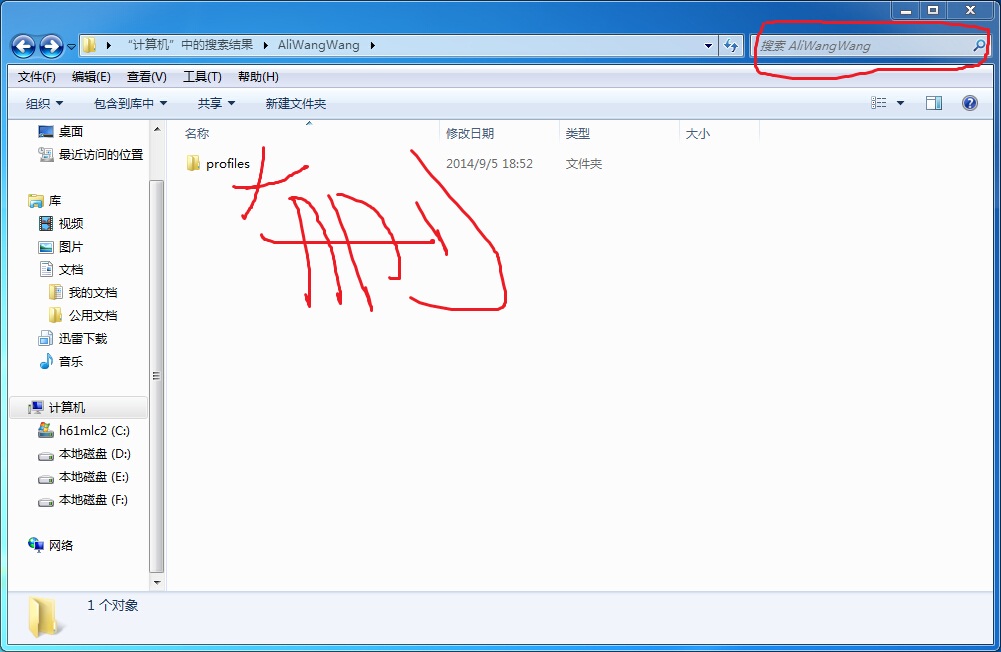The width and height of the screenshot is (1001, 652).
Task: Open the address bar history dropdown
Action: pos(708,46)
